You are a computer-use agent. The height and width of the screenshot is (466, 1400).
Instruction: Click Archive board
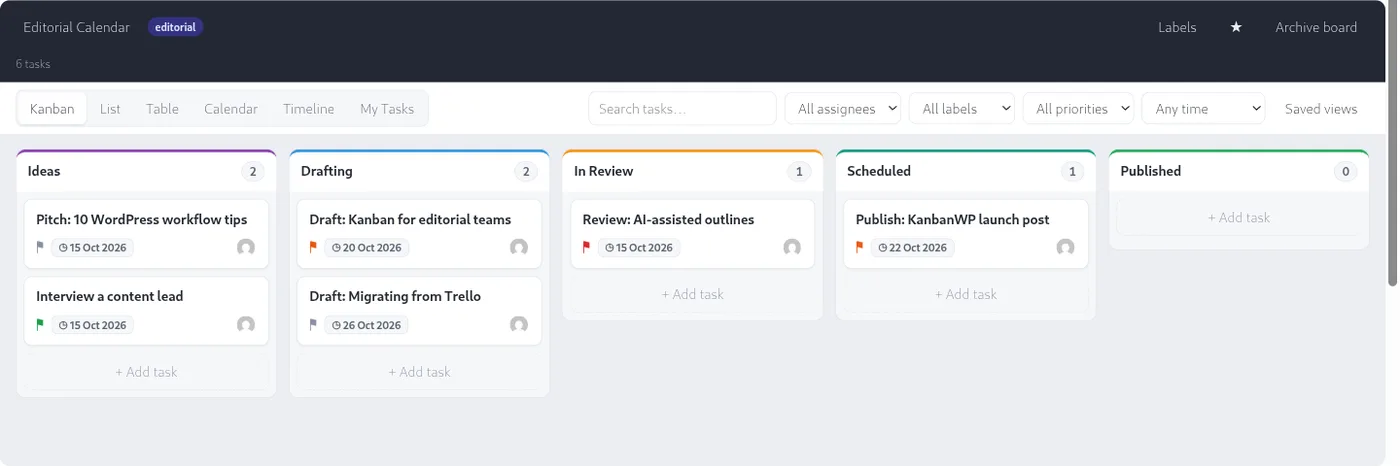1316,27
